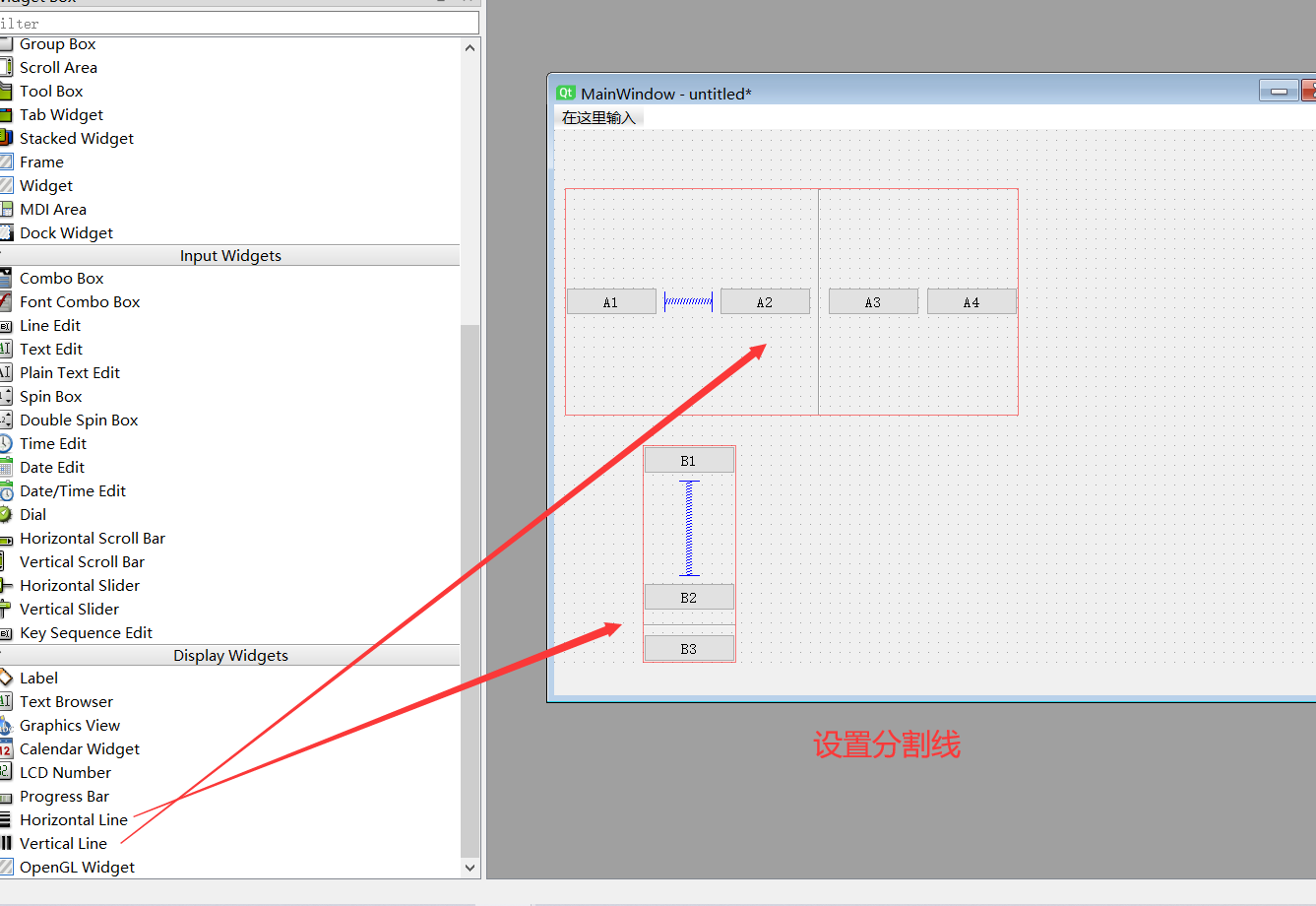Select the Tab Widget icon
Viewport: 1316px width, 906px height.
tap(6, 114)
